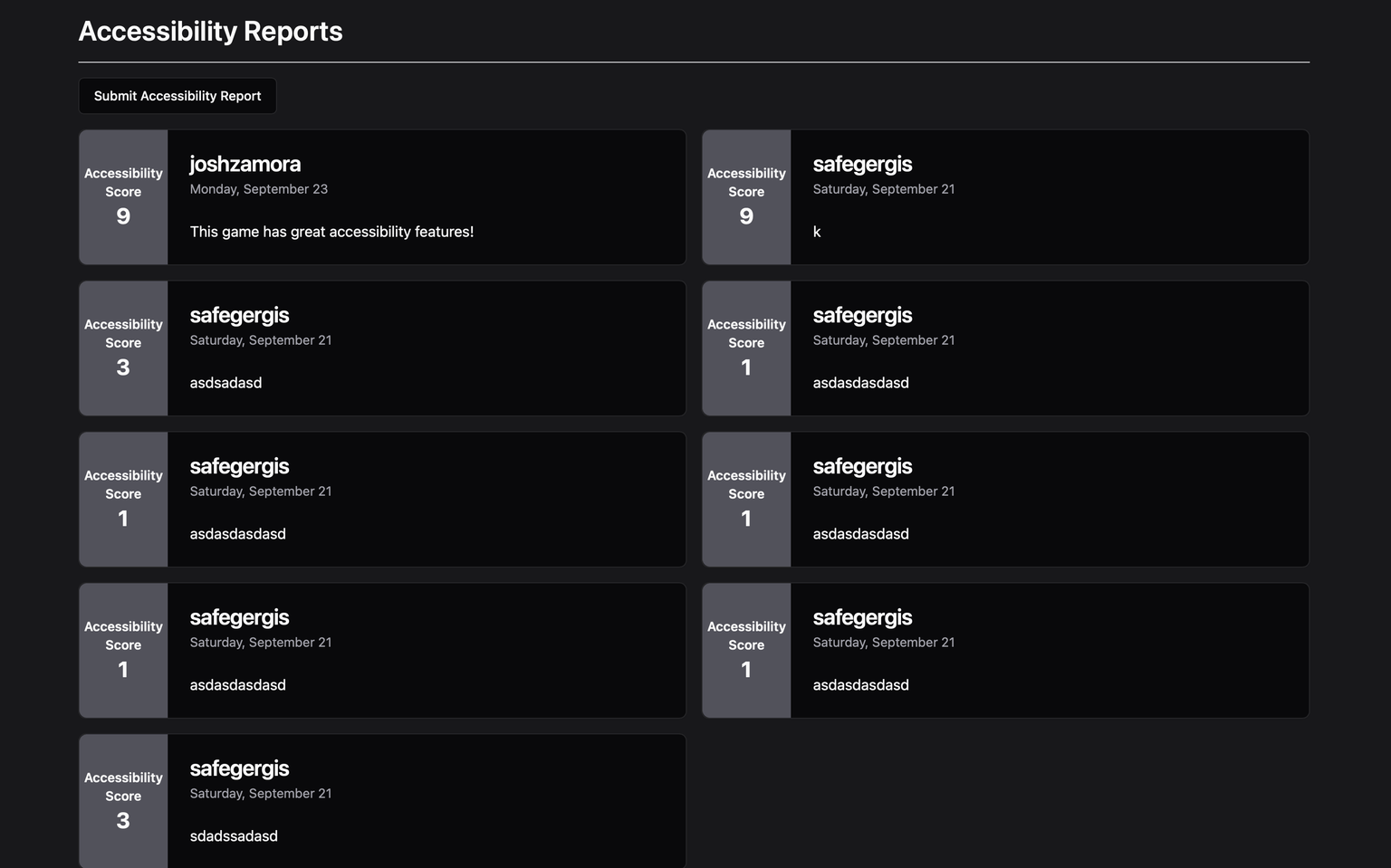The width and height of the screenshot is (1391, 868).
Task: Click Saturday, September 21 date above 'asdsadasd'
Action: click(x=261, y=340)
